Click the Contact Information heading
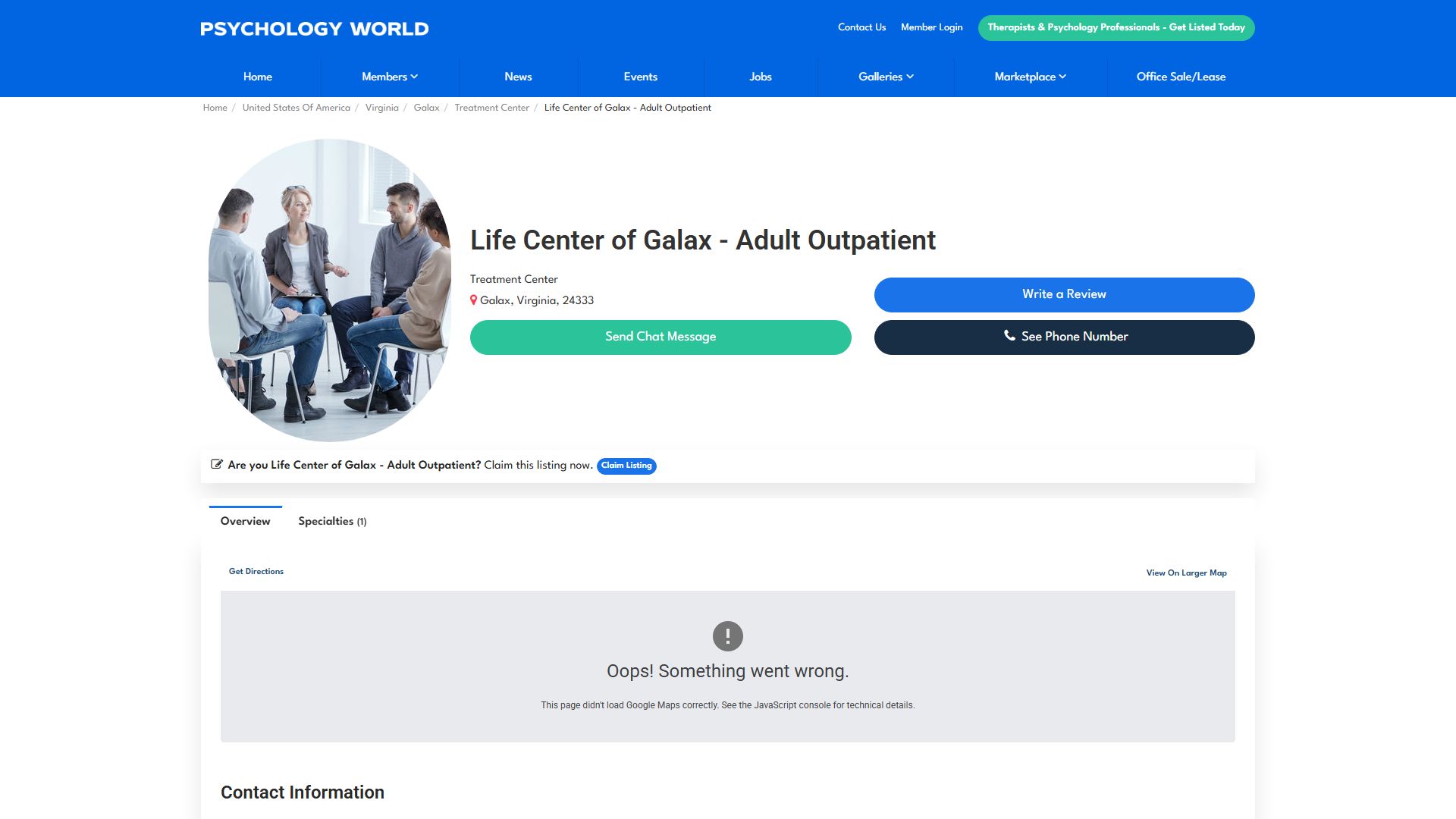The height and width of the screenshot is (819, 1456). point(303,792)
